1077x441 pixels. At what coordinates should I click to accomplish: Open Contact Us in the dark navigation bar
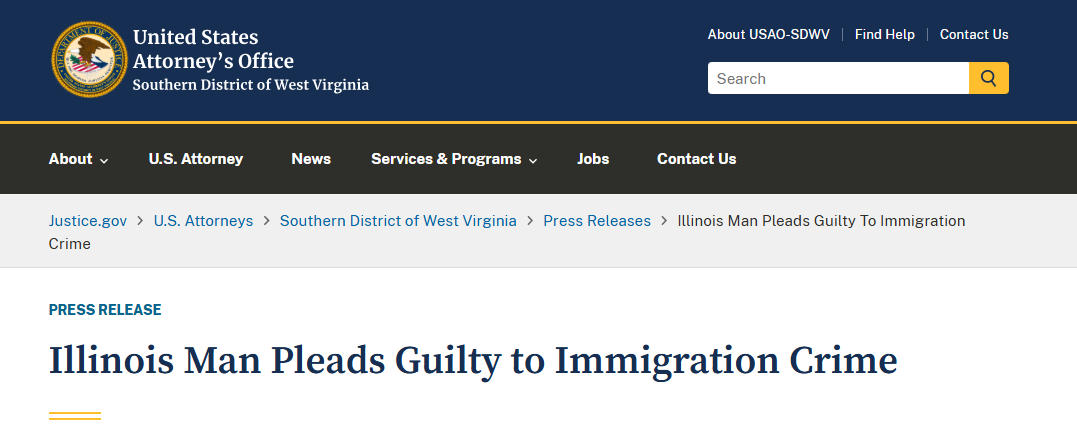[696, 159]
